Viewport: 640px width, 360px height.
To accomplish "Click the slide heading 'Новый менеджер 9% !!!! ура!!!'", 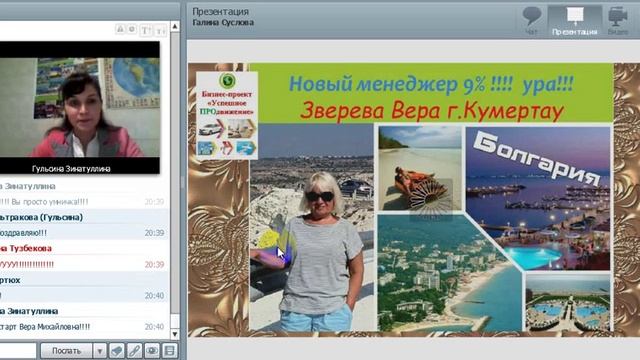I will [431, 84].
